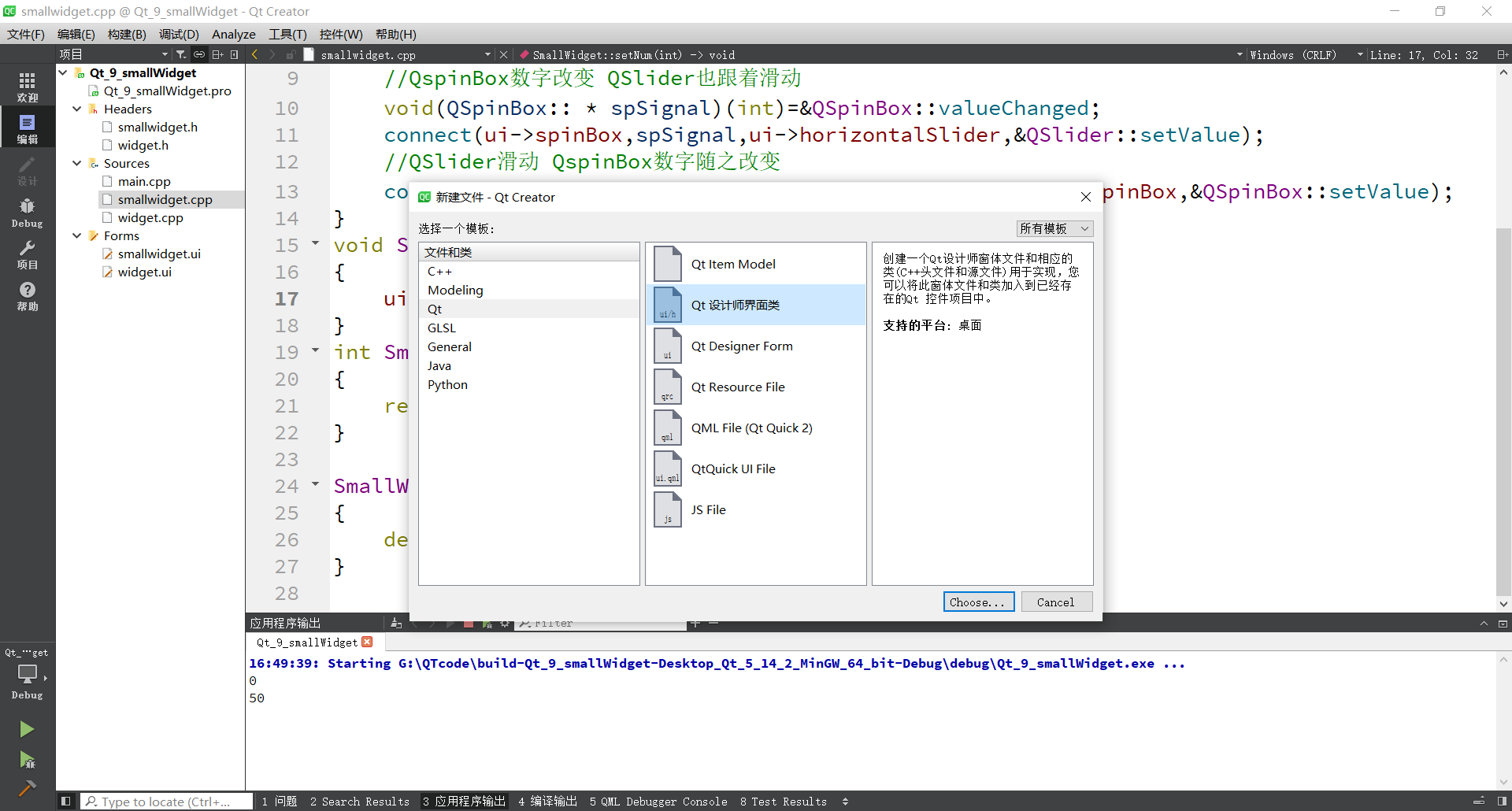Collapse the Forms folder
The image size is (1512, 811).
coord(77,235)
